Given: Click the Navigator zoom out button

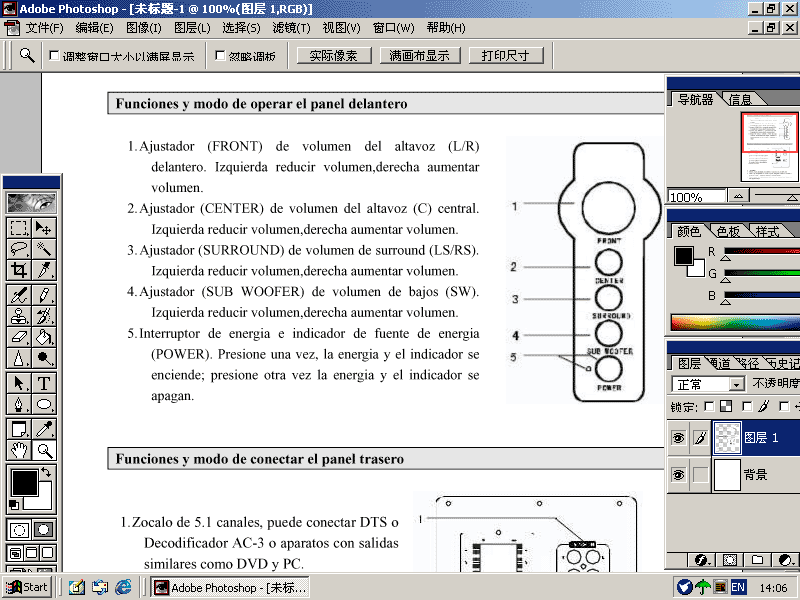Looking at the screenshot, I should click(738, 196).
